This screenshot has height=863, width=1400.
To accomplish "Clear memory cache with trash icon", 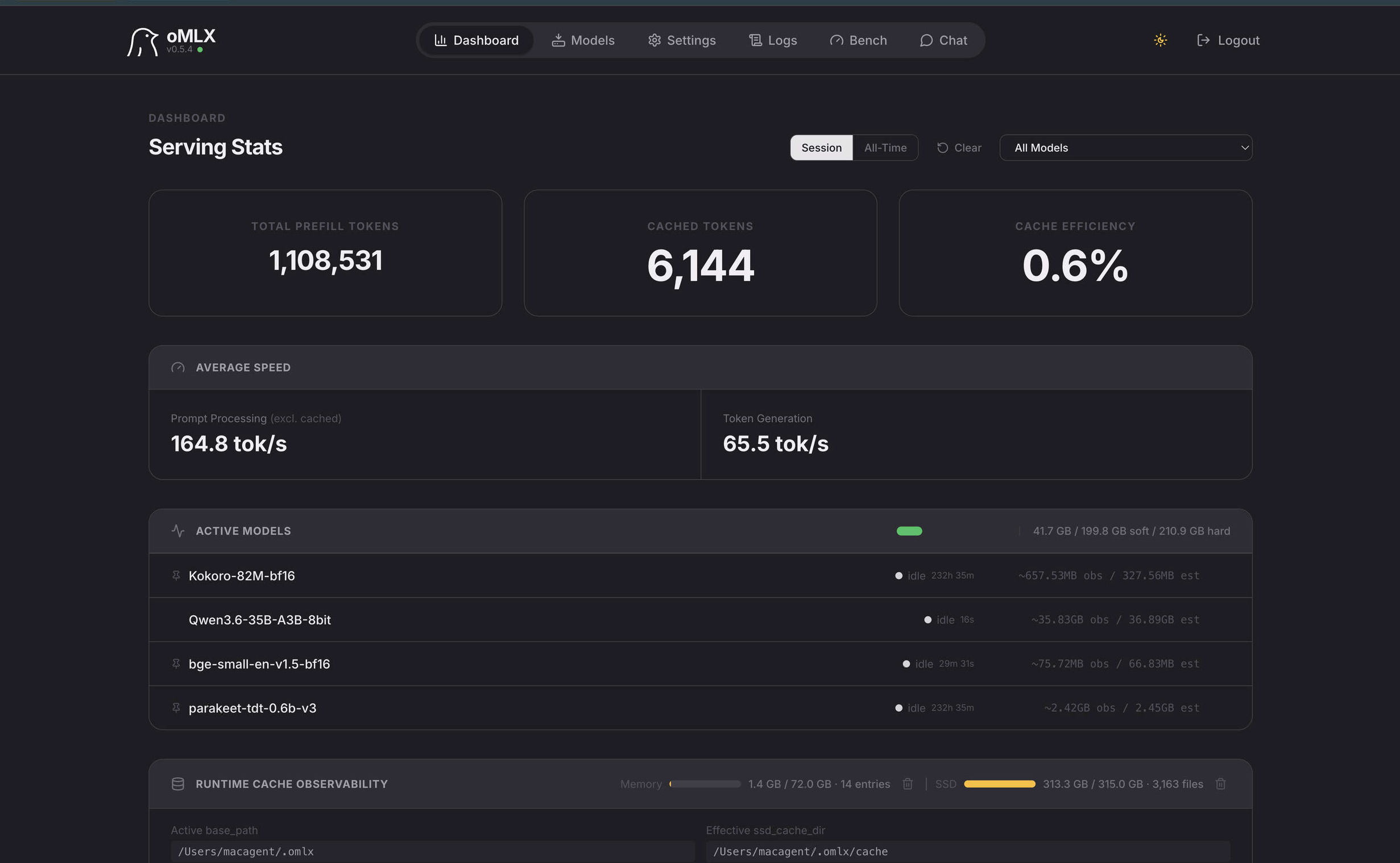I will (x=908, y=783).
